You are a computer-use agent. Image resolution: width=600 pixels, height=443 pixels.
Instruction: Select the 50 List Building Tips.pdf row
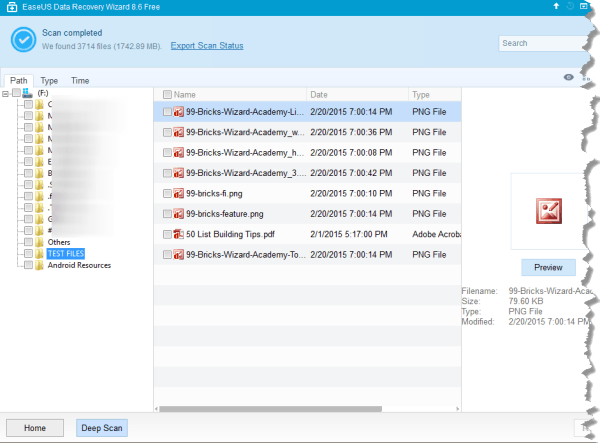pyautogui.click(x=308, y=234)
